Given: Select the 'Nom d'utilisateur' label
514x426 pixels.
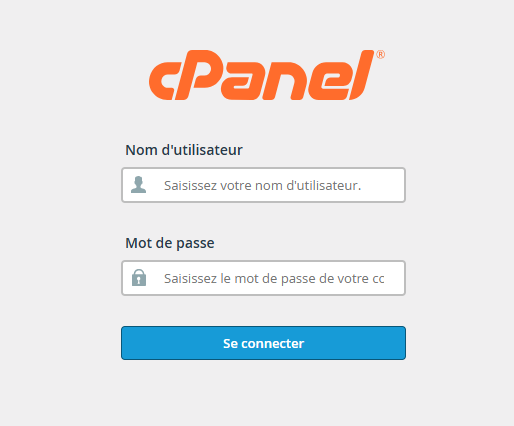Looking at the screenshot, I should tap(184, 150).
